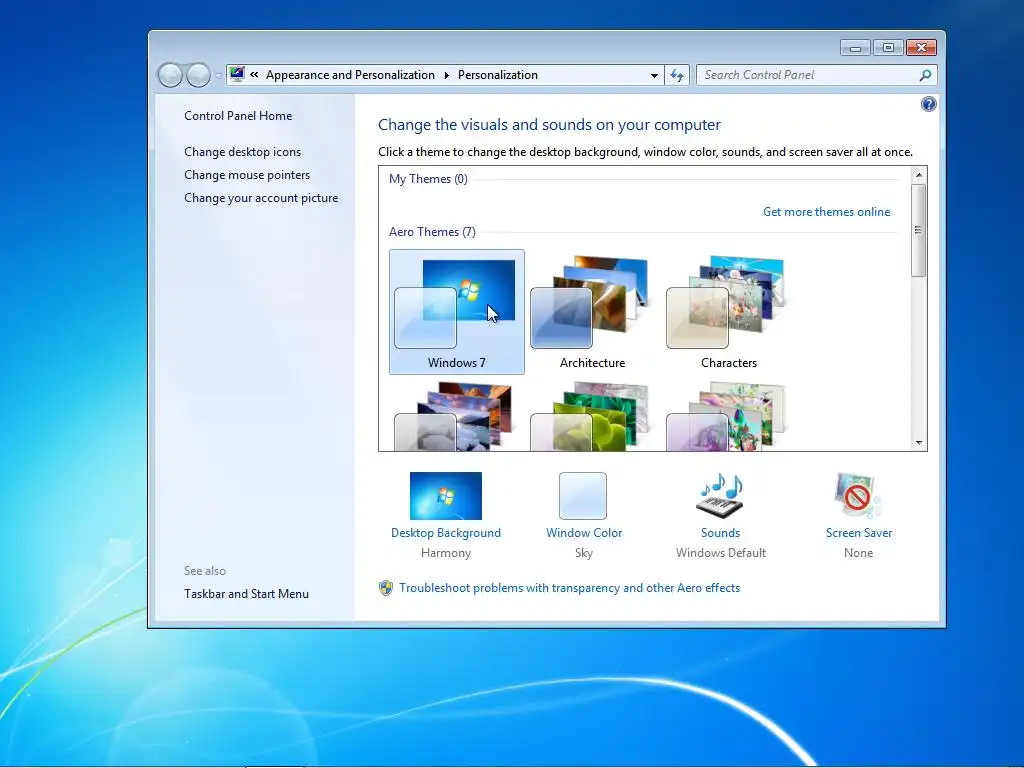Click the Personalization breadcrumb
The image size is (1024, 768).
498,75
